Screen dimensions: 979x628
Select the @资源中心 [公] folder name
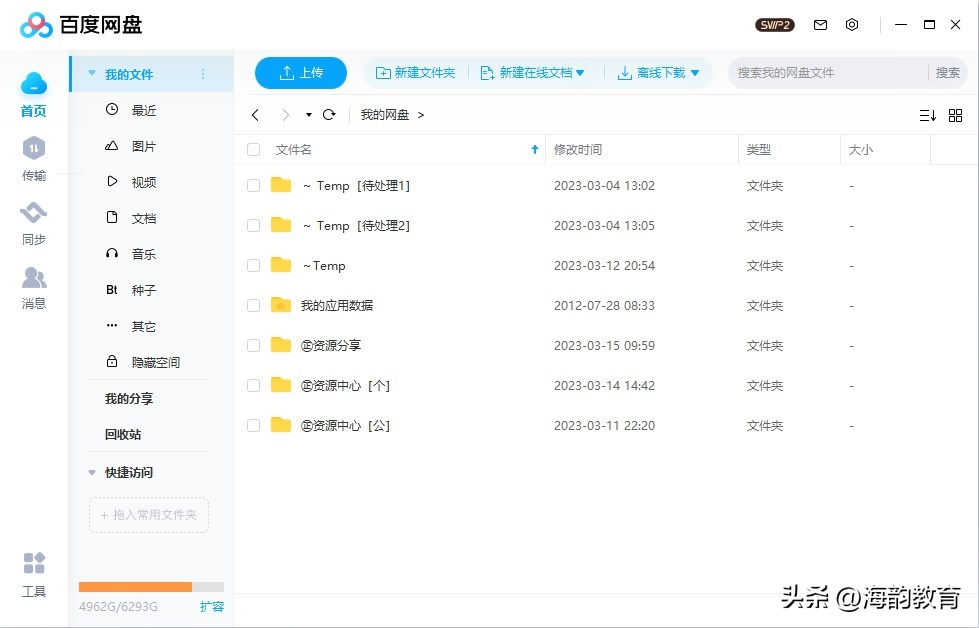(345, 426)
